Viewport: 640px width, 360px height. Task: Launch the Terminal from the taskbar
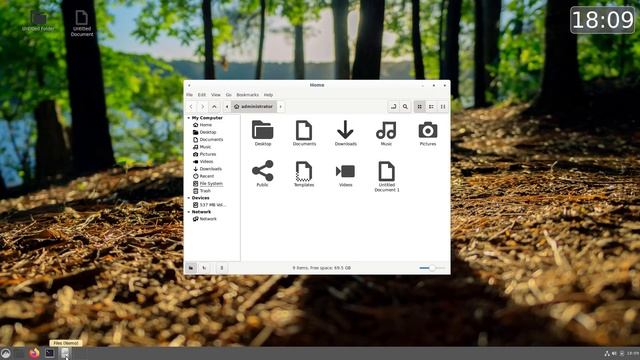pyautogui.click(x=50, y=353)
